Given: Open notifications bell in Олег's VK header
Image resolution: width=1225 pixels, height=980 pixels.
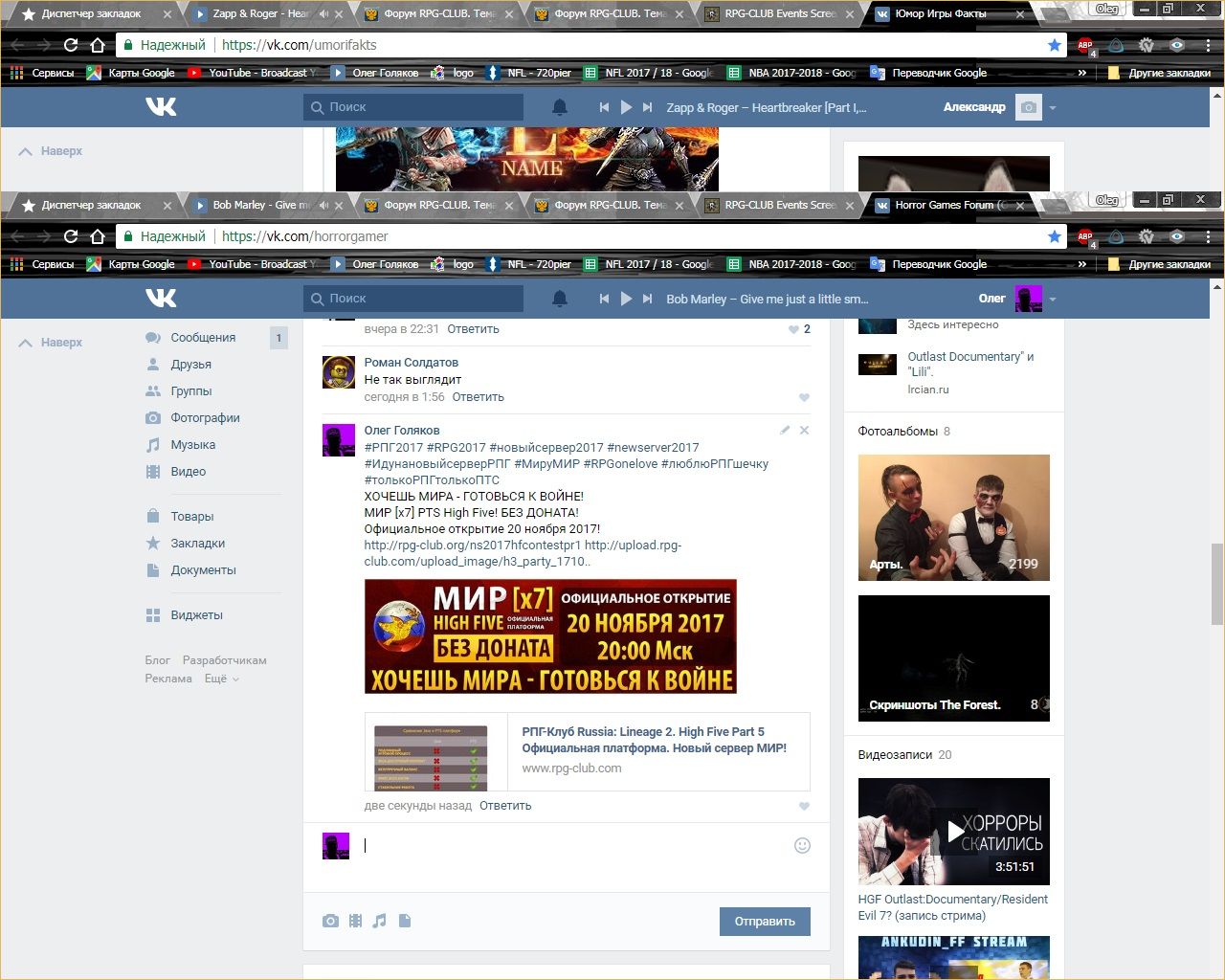Looking at the screenshot, I should 560,299.
